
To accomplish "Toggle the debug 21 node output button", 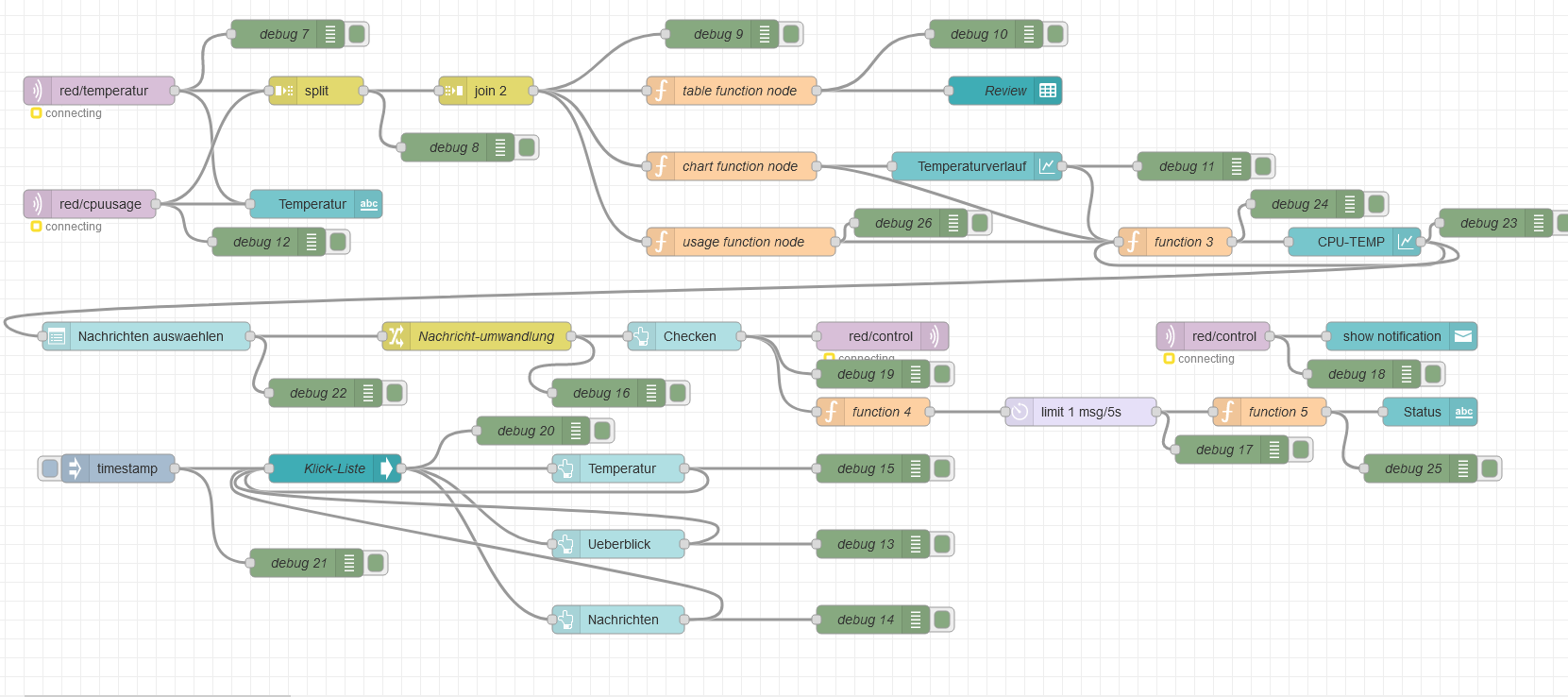I will [376, 563].
